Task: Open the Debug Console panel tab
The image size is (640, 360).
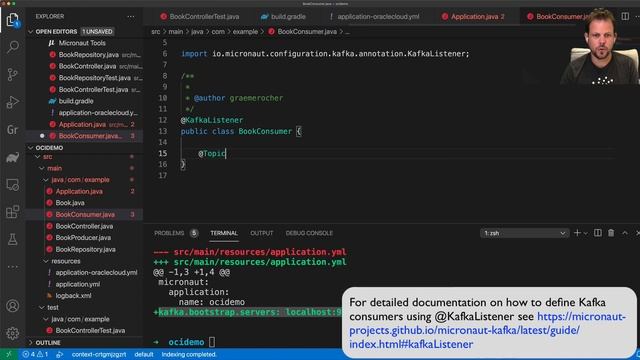Action: (309, 233)
